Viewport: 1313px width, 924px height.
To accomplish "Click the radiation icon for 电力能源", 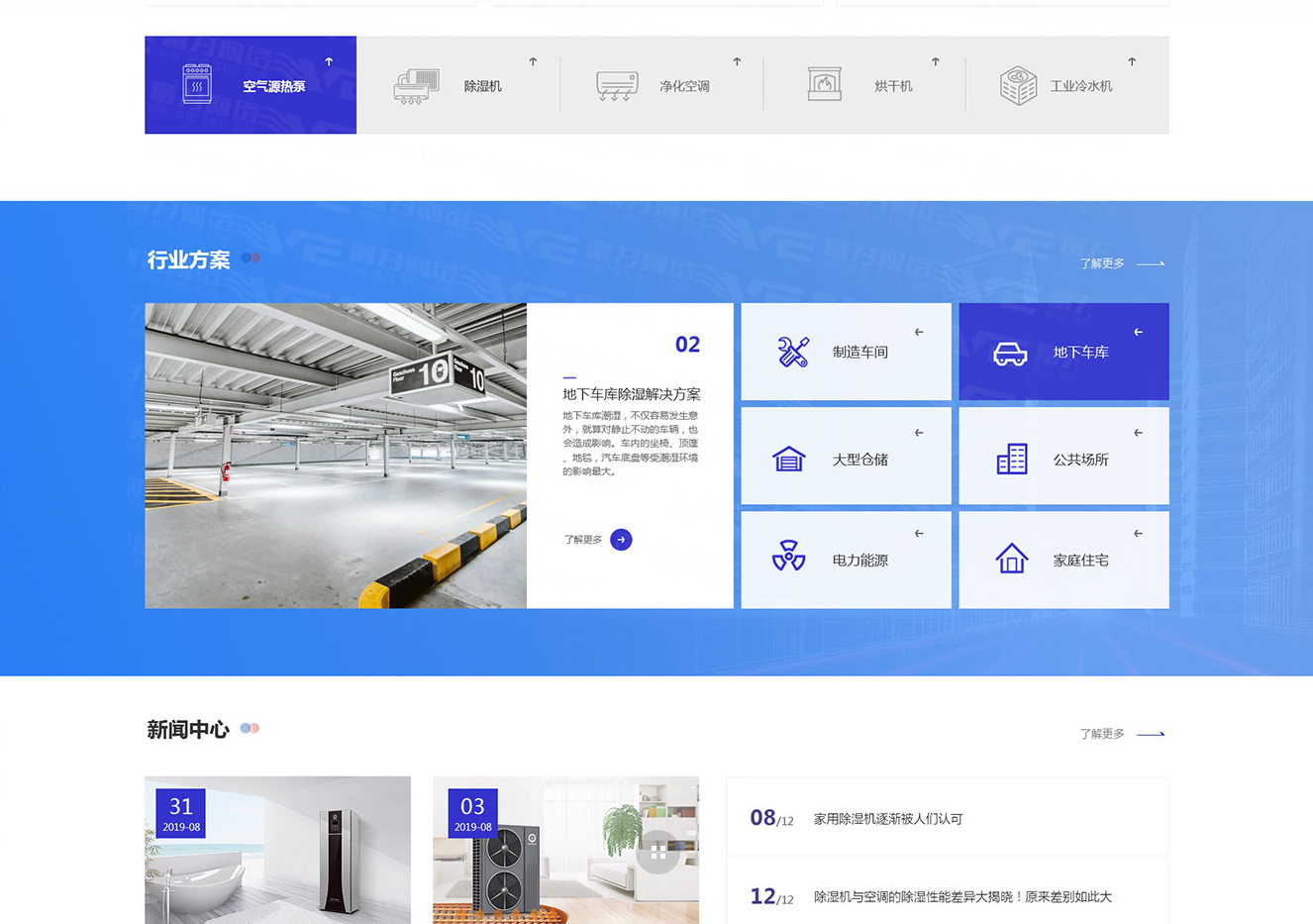I will pos(788,557).
